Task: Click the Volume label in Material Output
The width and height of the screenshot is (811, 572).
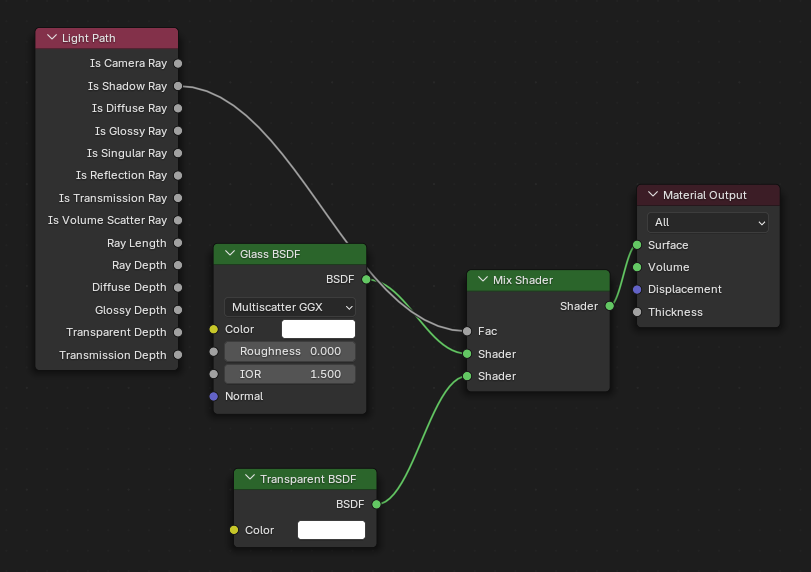Action: coord(668,267)
